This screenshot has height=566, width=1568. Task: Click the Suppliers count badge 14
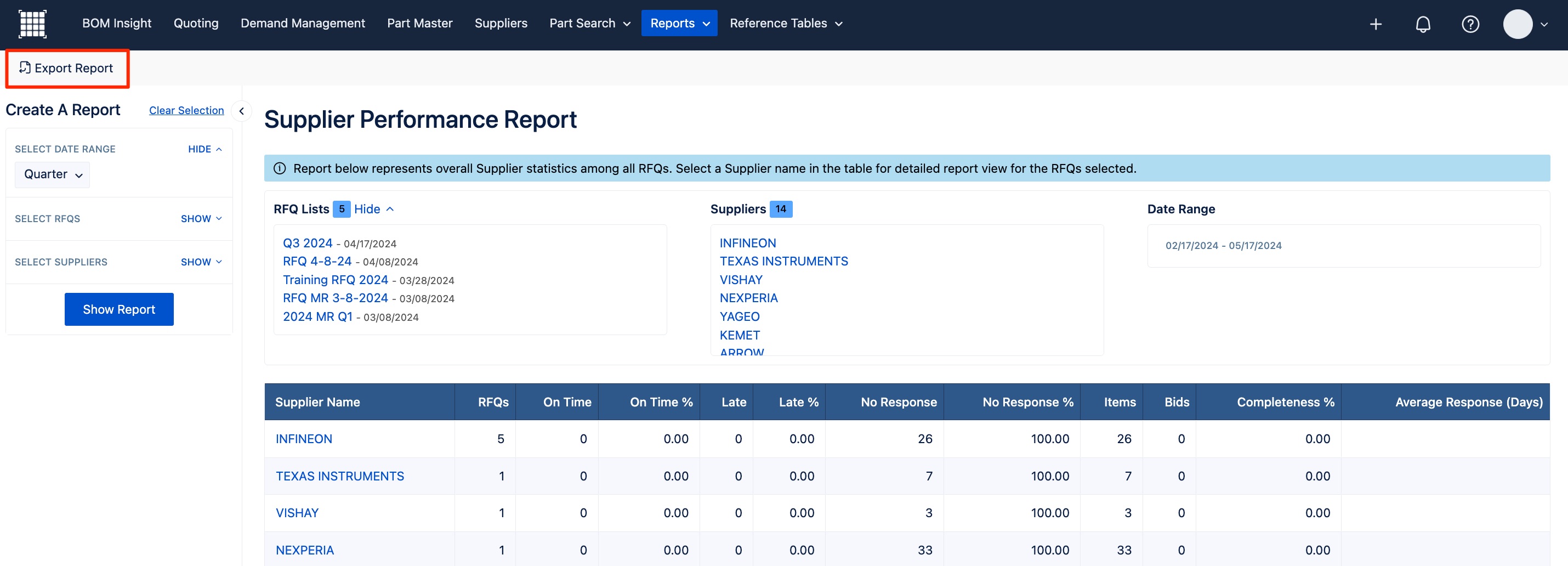[780, 210]
